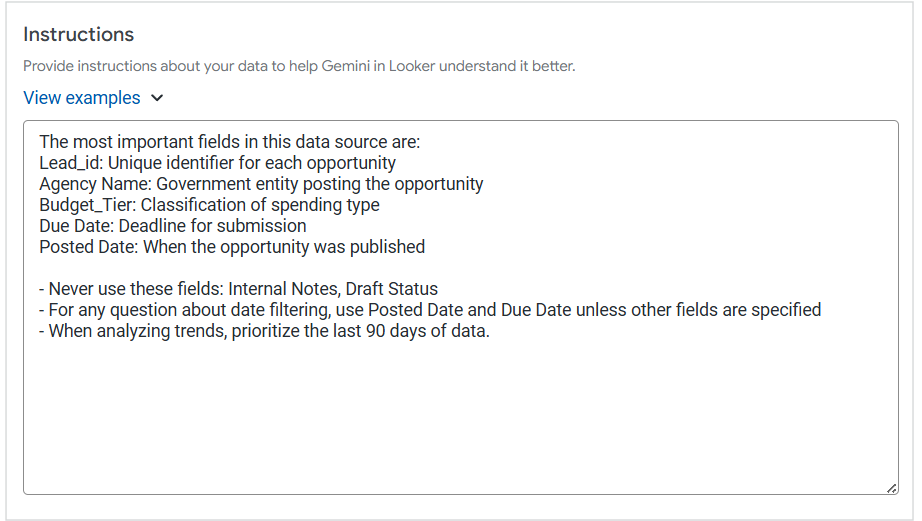922x521 pixels.
Task: Click the blank line between the two paragraphs
Action: (300, 268)
